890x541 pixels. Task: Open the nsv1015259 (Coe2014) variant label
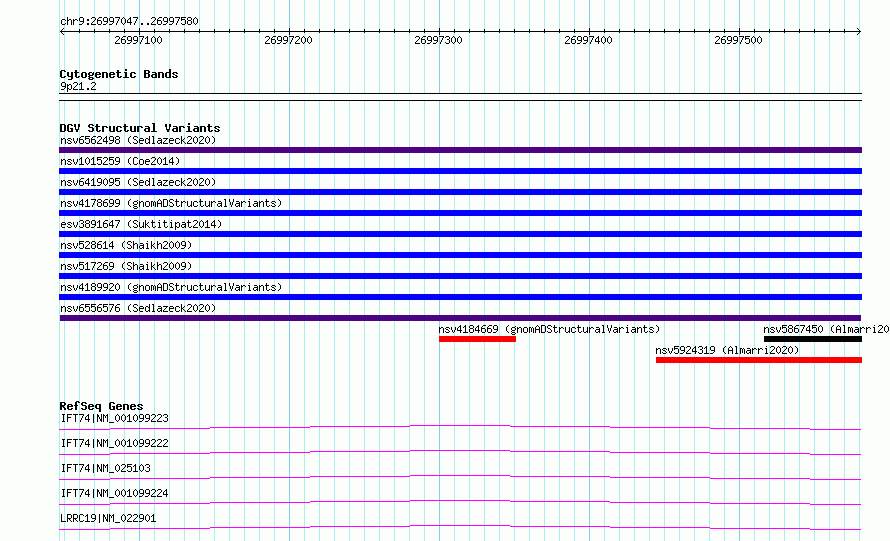120,161
